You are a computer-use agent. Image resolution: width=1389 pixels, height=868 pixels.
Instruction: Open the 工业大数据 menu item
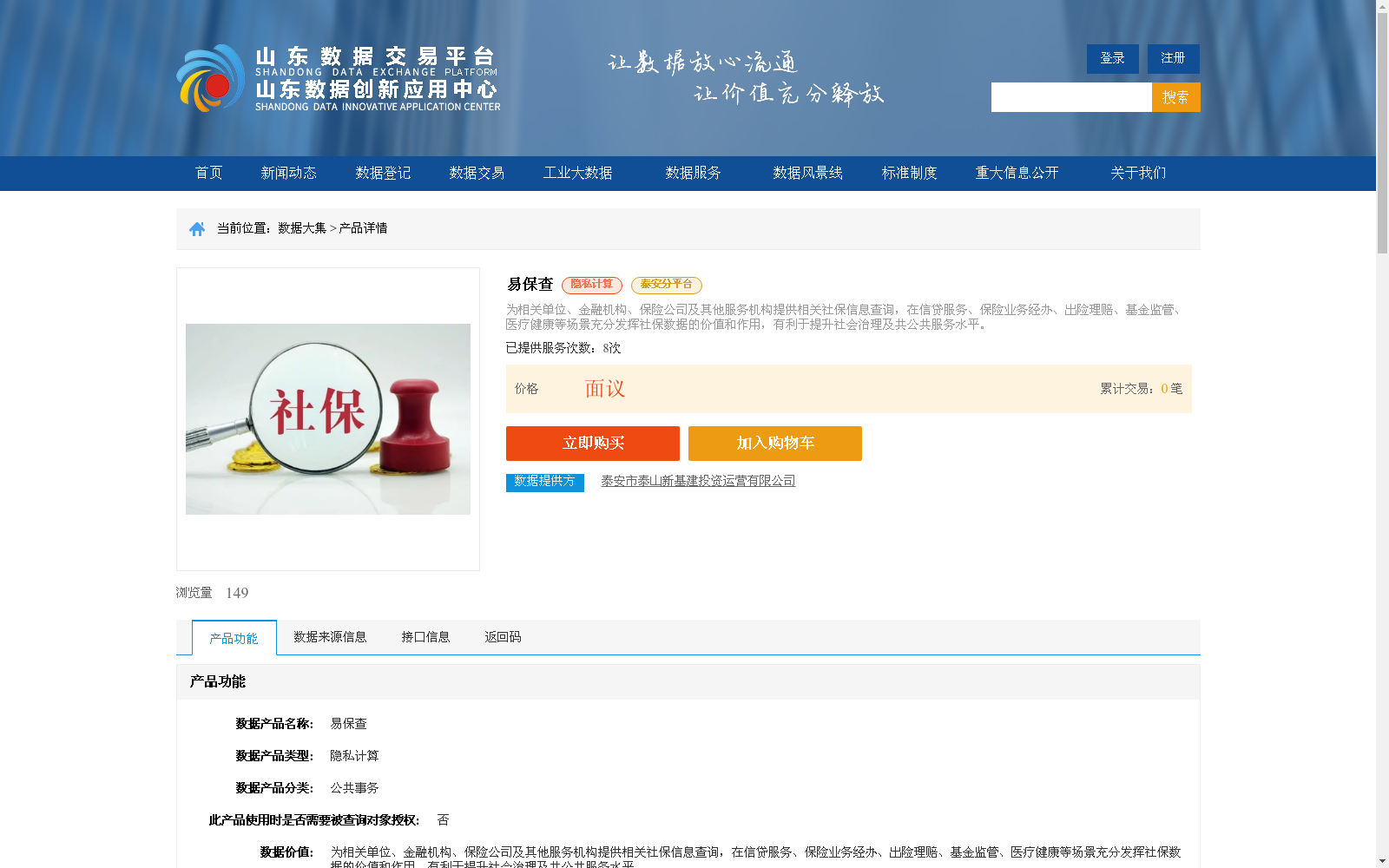tap(577, 173)
